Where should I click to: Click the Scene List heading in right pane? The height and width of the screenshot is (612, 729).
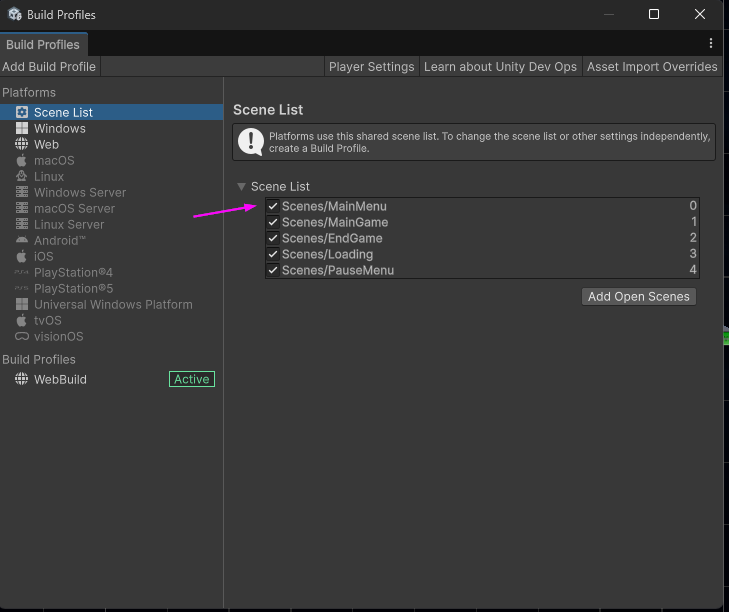(x=268, y=110)
